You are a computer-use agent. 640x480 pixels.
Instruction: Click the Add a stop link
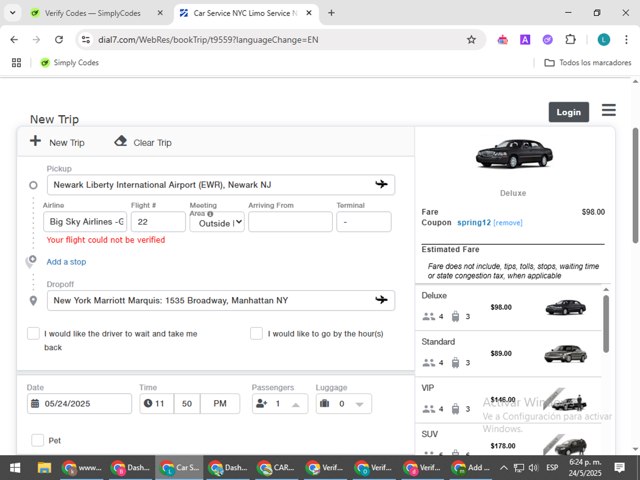tap(66, 262)
